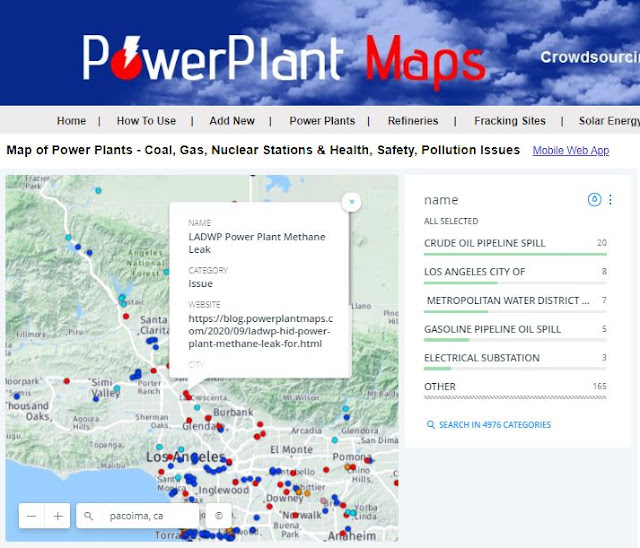Click the search magnifier icon in map search box
Viewport: 640px width, 548px height.
pos(88,516)
